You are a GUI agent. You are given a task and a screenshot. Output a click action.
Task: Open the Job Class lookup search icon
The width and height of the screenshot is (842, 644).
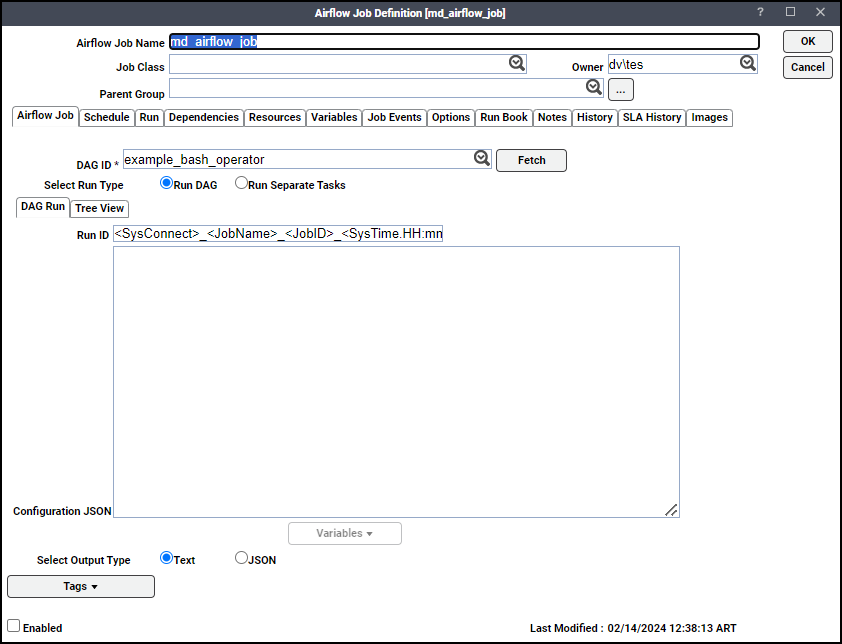click(517, 63)
